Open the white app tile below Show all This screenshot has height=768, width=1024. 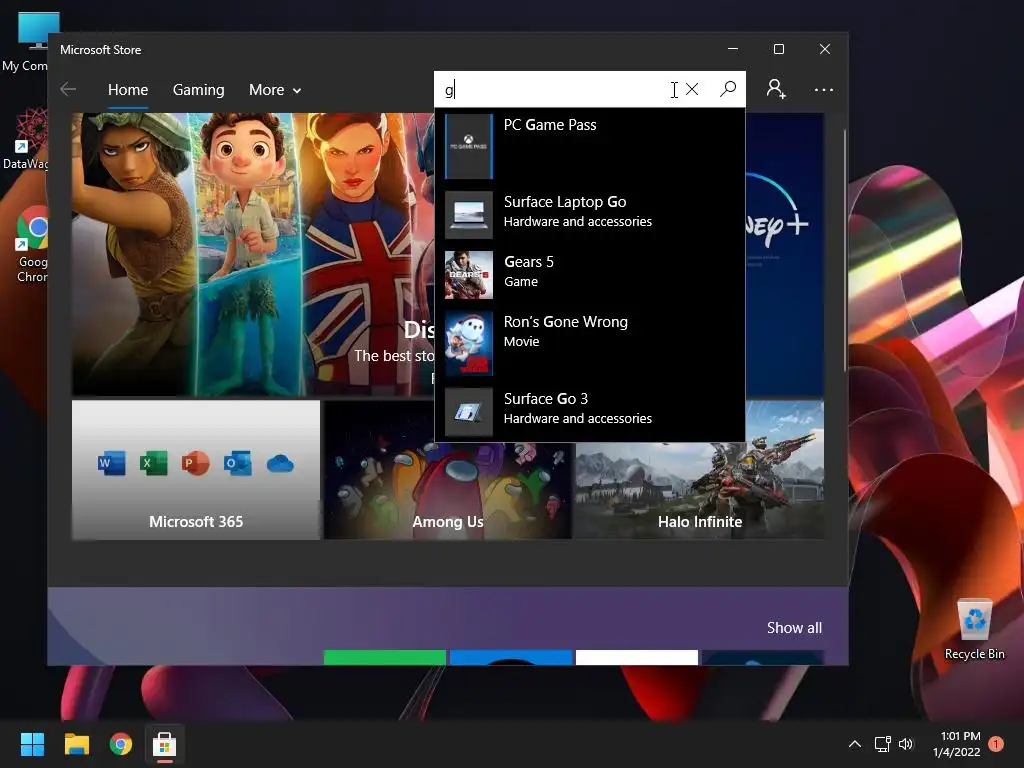coord(637,657)
